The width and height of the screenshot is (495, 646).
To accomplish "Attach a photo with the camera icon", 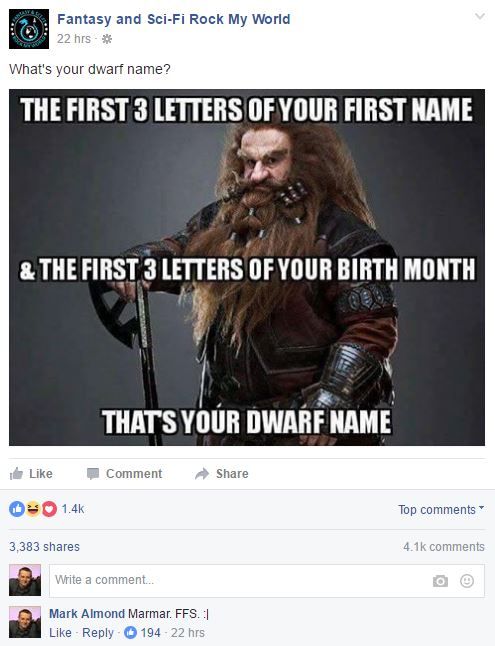I will click(440, 581).
